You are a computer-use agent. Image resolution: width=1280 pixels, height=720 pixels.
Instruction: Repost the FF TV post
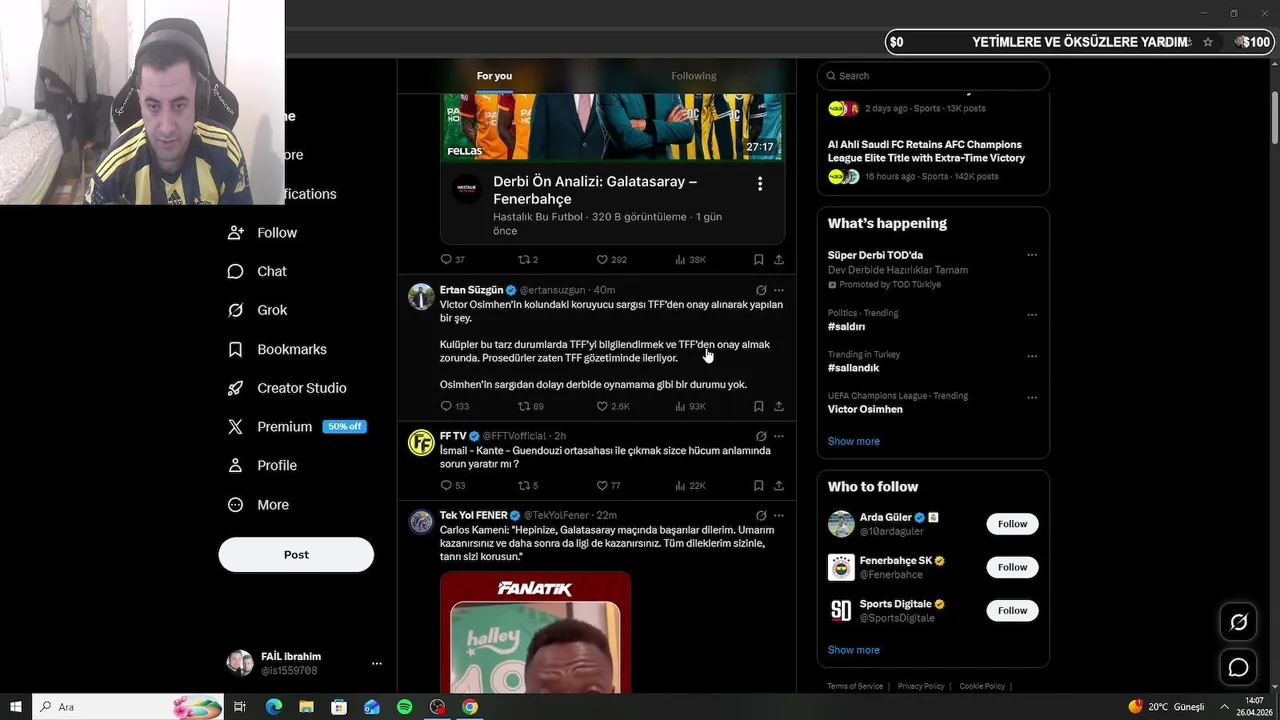point(528,486)
